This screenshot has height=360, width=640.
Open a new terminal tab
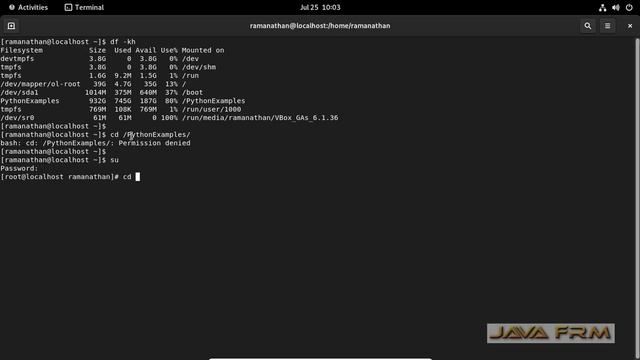point(11,26)
